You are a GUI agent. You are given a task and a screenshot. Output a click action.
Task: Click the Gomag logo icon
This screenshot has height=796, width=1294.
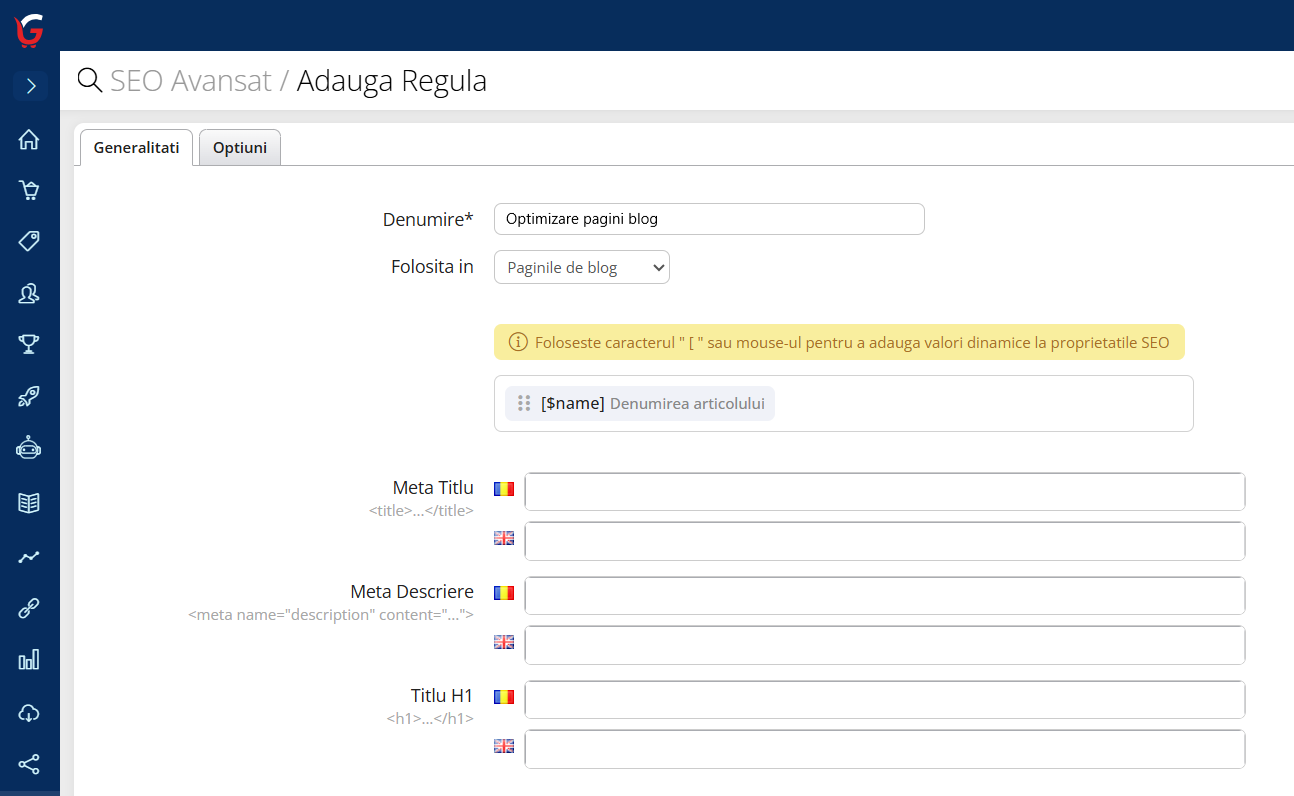30,31
